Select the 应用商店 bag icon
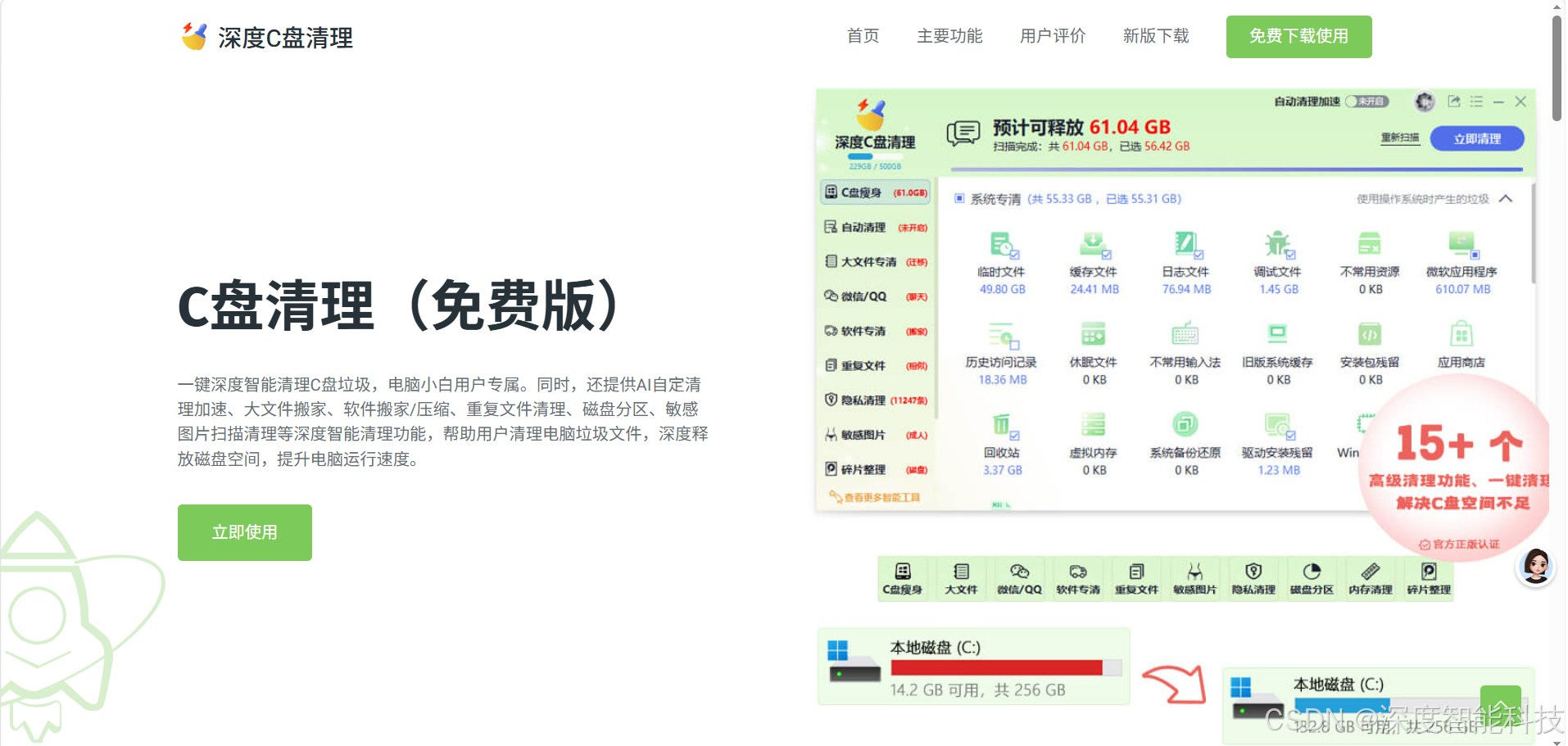The width and height of the screenshot is (1568, 746). click(1462, 334)
